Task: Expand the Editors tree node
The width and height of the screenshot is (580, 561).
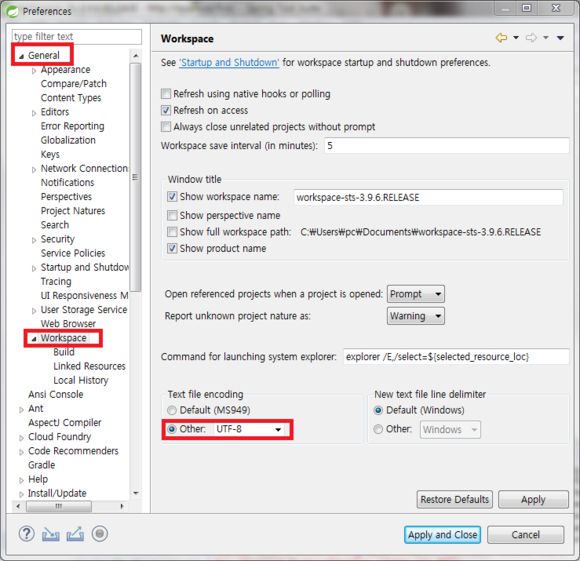Action: (34, 113)
